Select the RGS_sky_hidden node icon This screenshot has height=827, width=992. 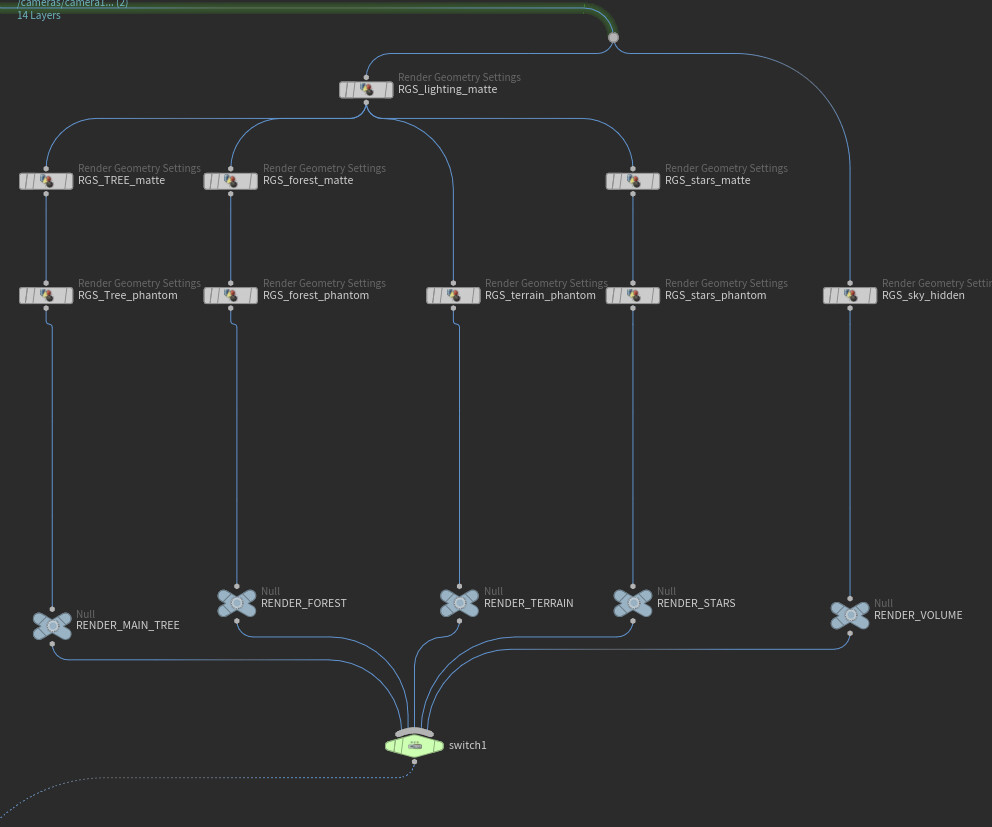click(x=850, y=295)
